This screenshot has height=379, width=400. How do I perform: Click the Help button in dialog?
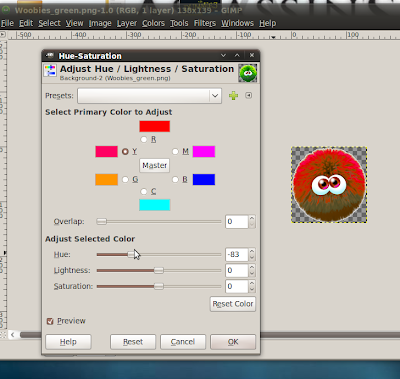pyautogui.click(x=68, y=342)
